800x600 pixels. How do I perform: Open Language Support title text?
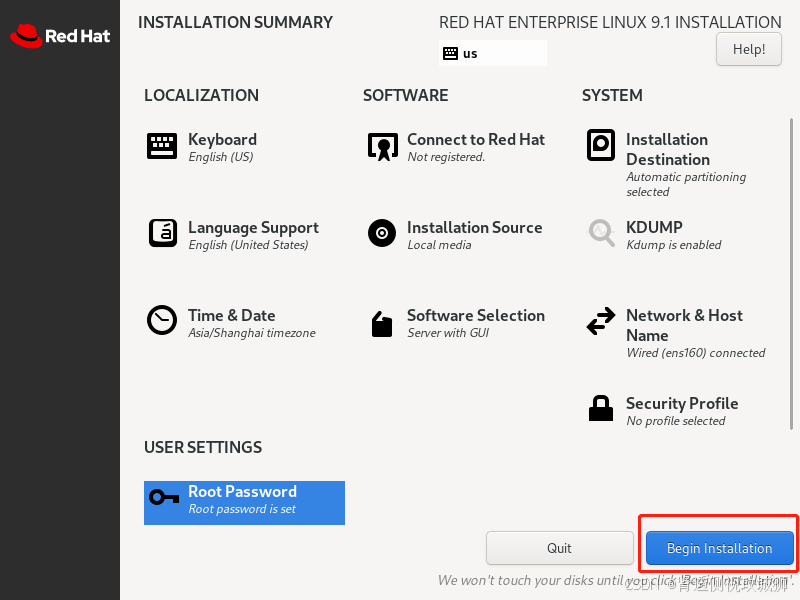click(x=254, y=228)
